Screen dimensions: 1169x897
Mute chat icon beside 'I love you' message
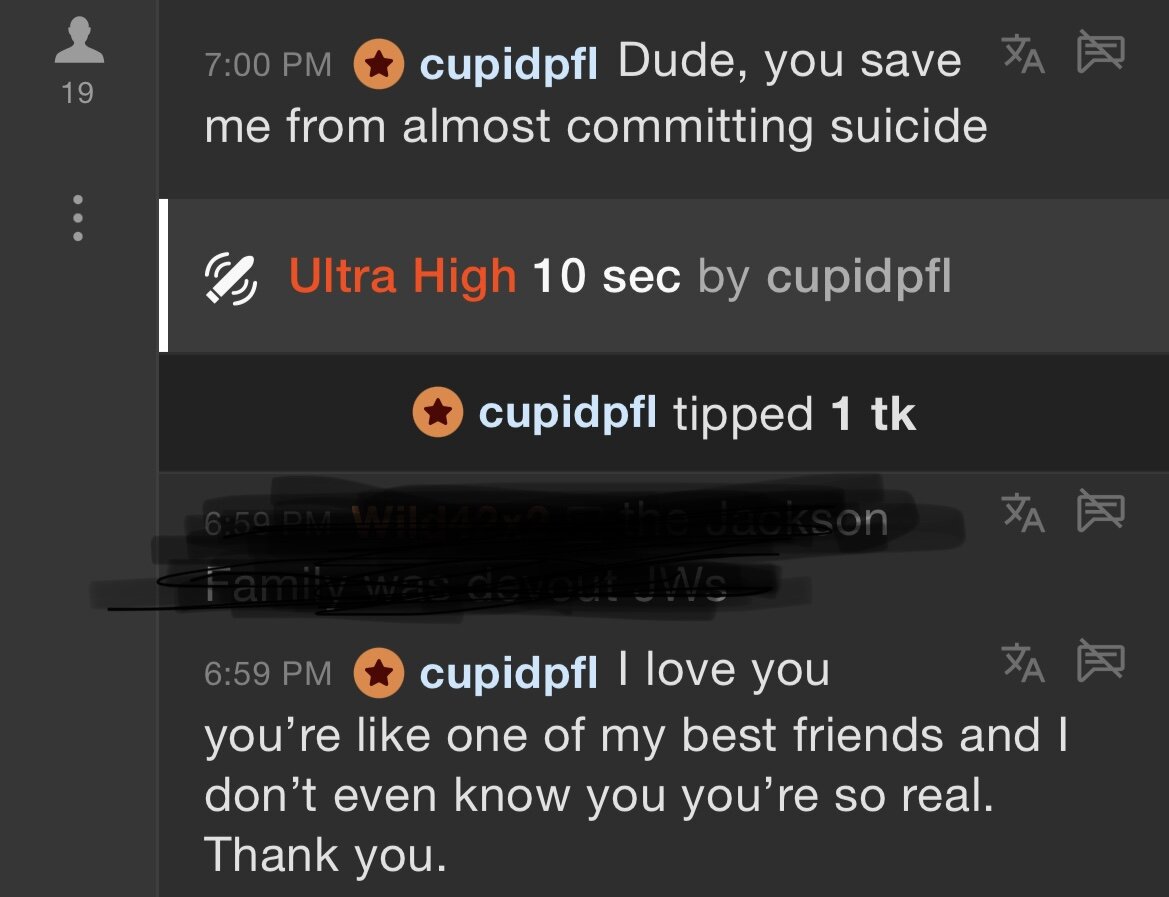pos(1100,660)
